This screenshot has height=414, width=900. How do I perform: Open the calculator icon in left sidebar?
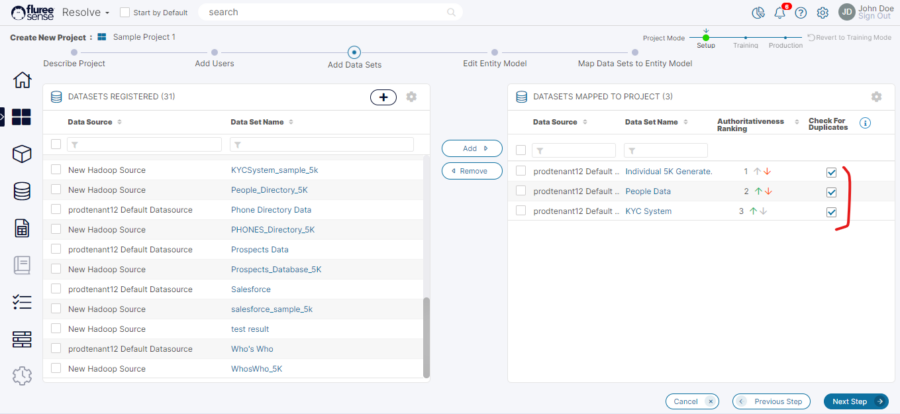(x=21, y=228)
